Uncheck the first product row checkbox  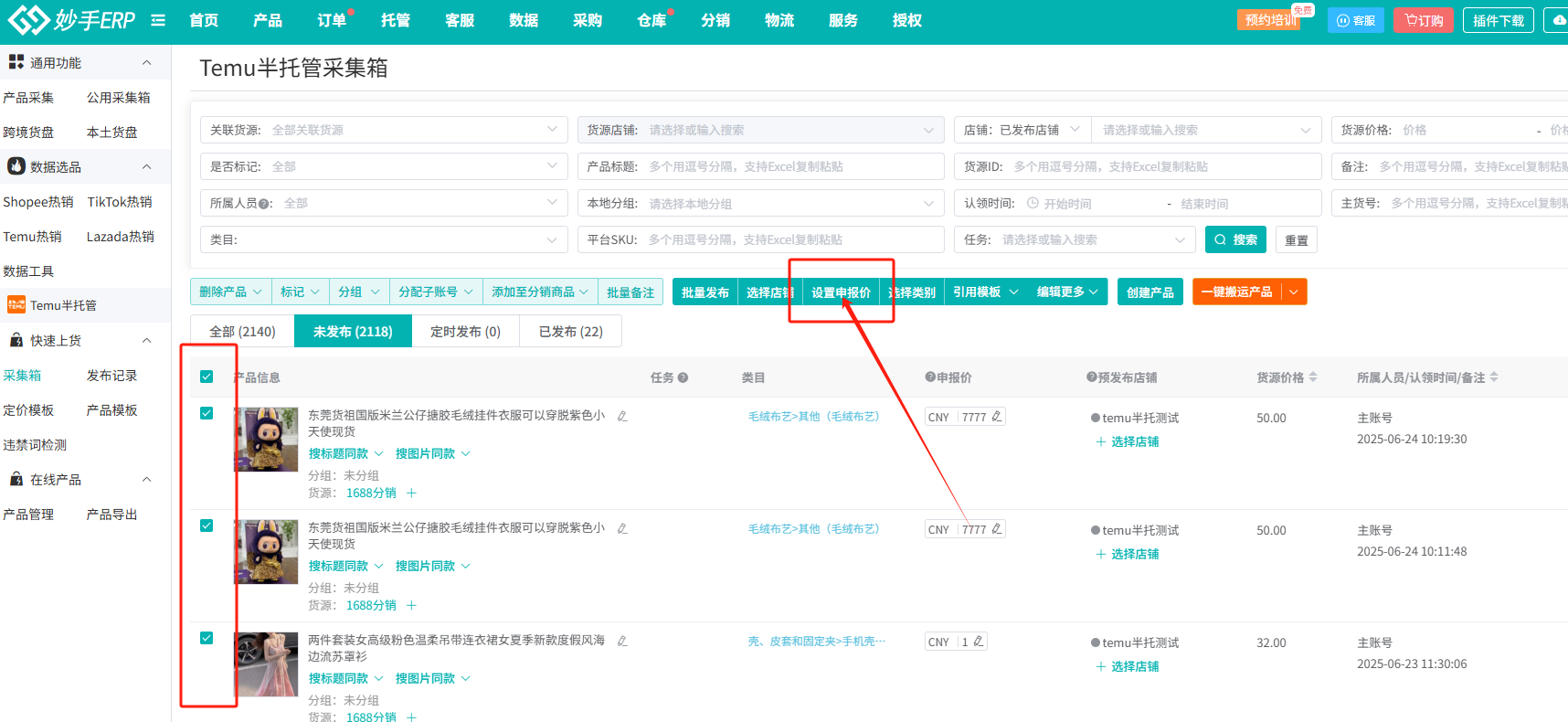(x=207, y=413)
